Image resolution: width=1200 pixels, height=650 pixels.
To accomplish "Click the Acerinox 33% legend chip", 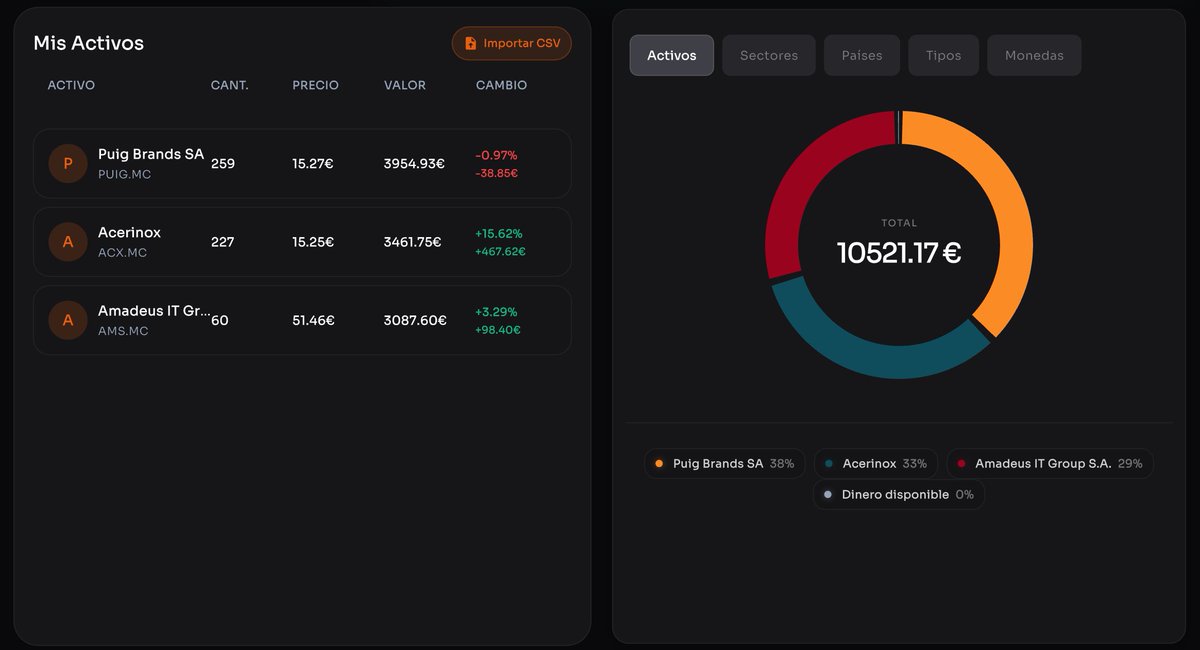I will 876,464.
